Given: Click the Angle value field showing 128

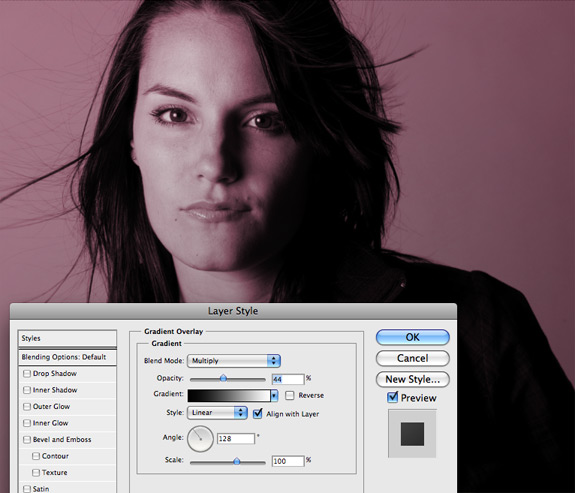Looking at the screenshot, I should (236, 438).
